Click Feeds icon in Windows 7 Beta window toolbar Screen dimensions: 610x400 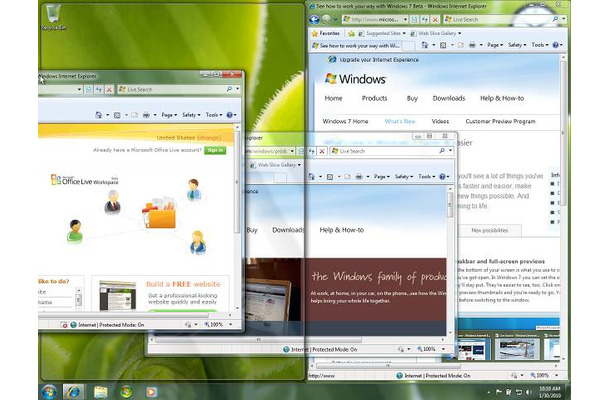tap(443, 45)
